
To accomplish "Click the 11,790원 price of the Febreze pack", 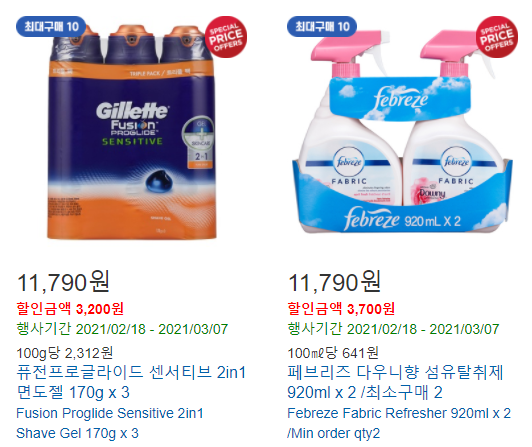I will pyautogui.click(x=334, y=282).
